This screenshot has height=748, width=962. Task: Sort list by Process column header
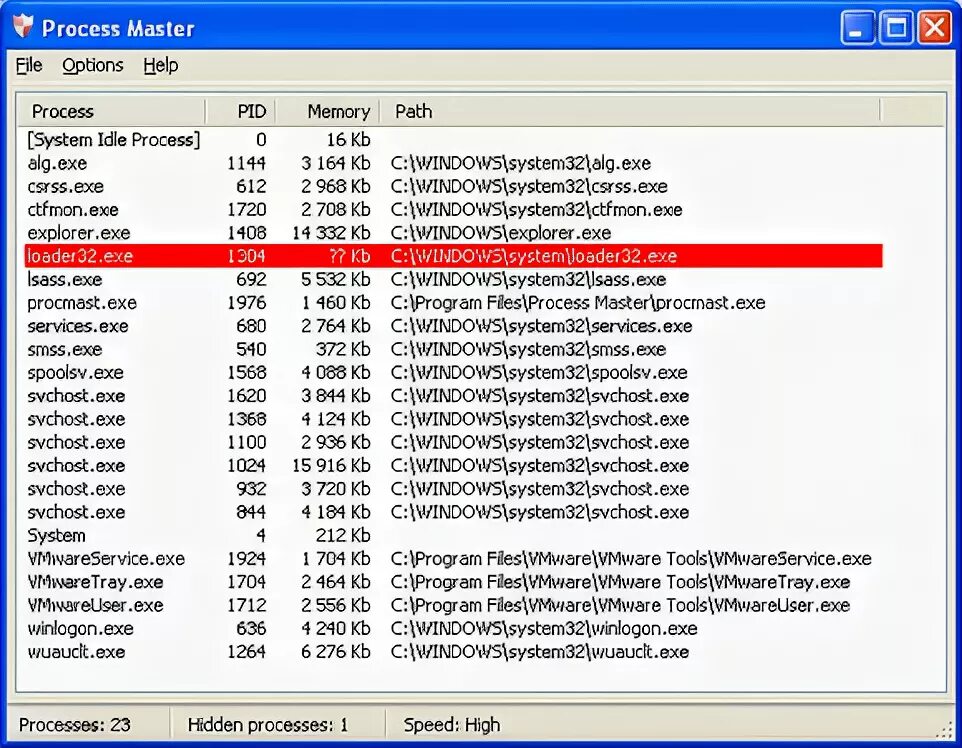111,111
